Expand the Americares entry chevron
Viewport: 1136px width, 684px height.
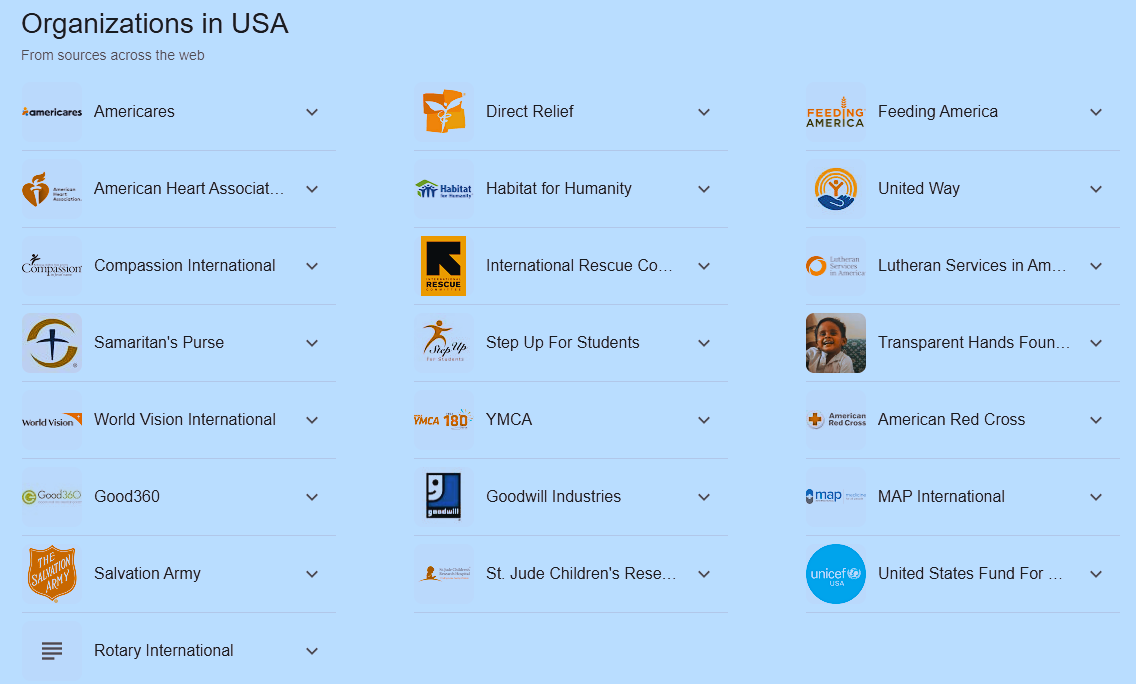pyautogui.click(x=312, y=112)
